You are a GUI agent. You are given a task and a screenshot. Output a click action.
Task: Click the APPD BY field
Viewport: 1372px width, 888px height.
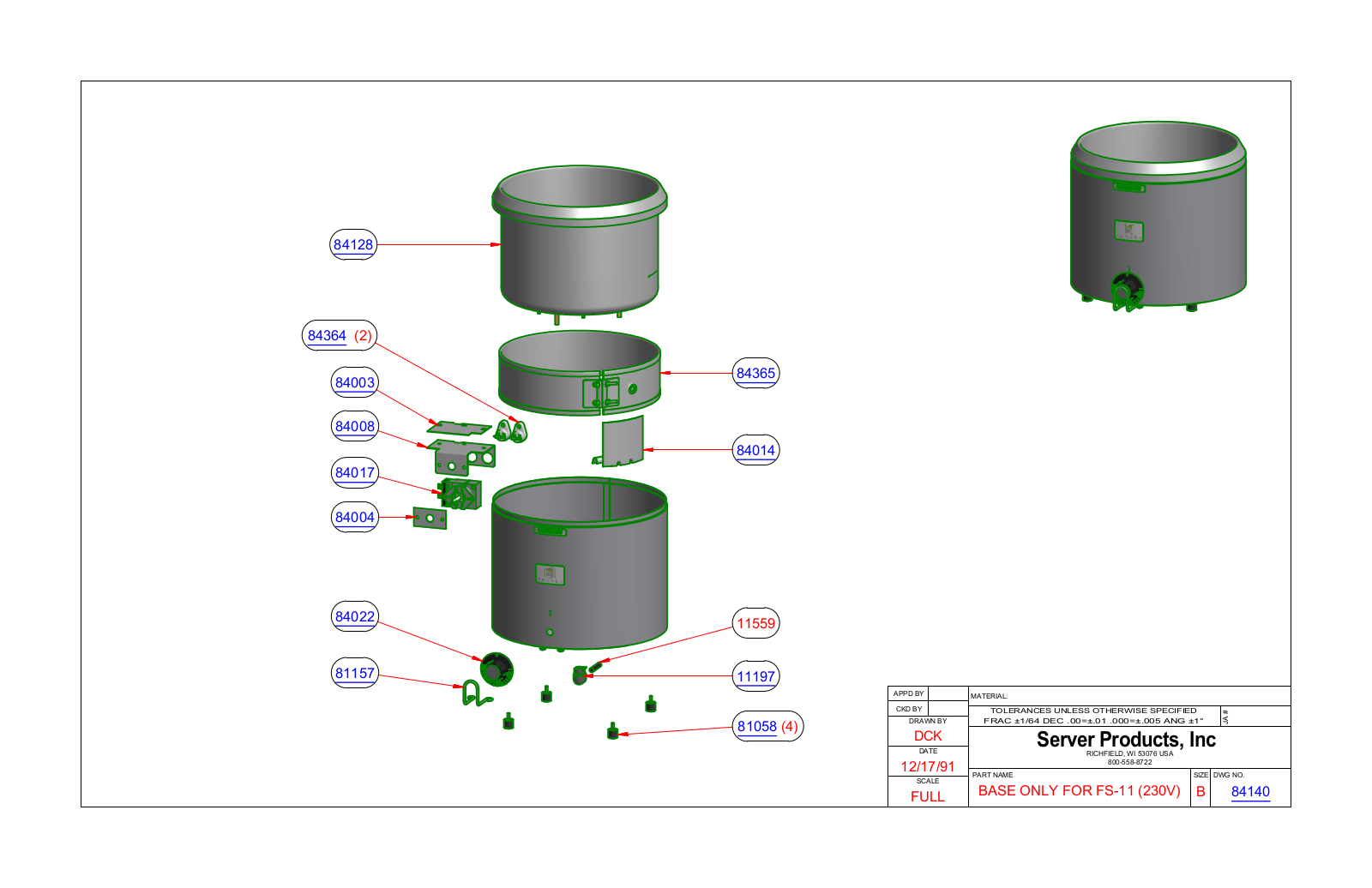click(928, 693)
